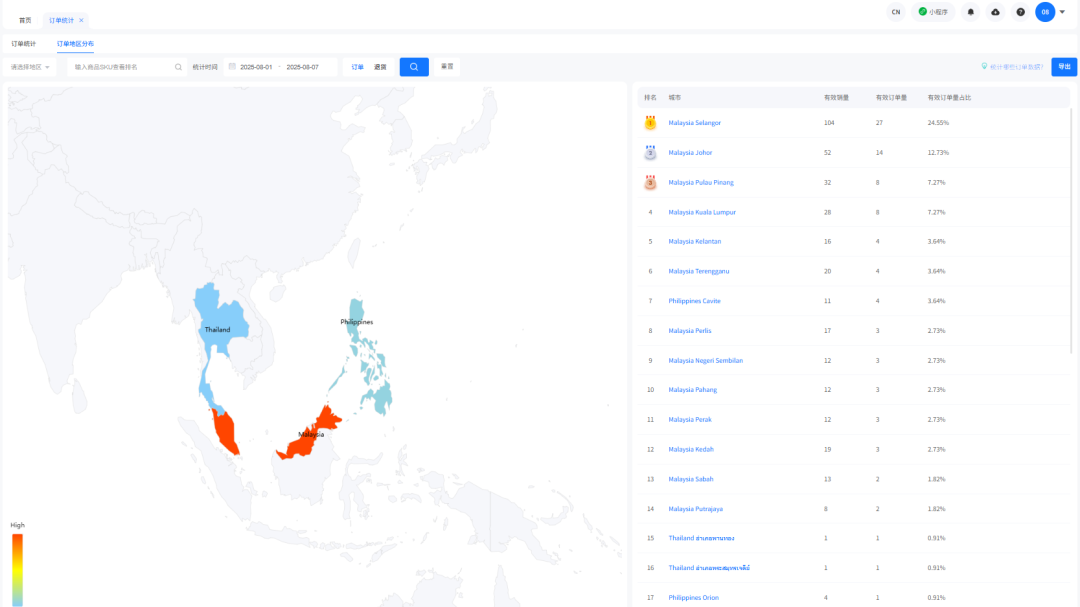This screenshot has height=607, width=1080.
Task: Open the notifications bell icon
Action: point(970,12)
